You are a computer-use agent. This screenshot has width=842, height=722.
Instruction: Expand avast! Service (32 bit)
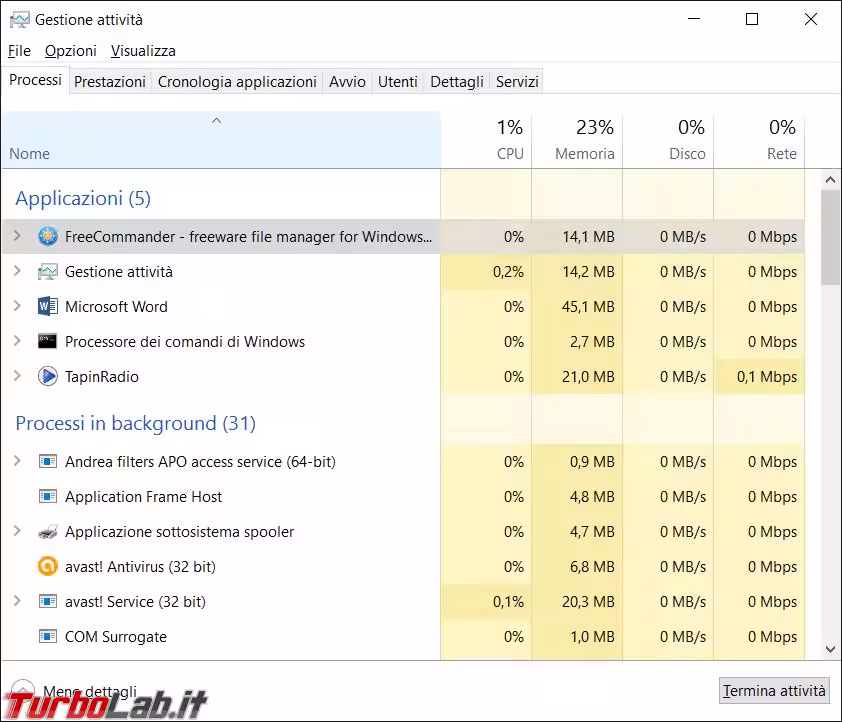click(17, 601)
